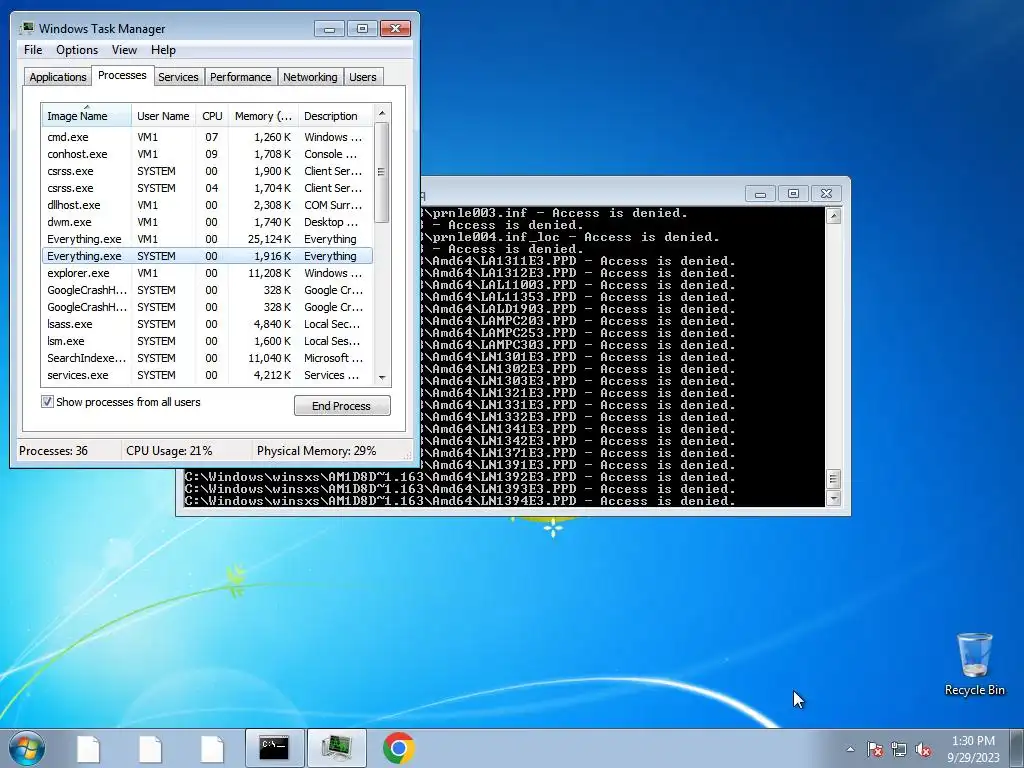Open the second blank file taskbar icon

tap(150, 748)
